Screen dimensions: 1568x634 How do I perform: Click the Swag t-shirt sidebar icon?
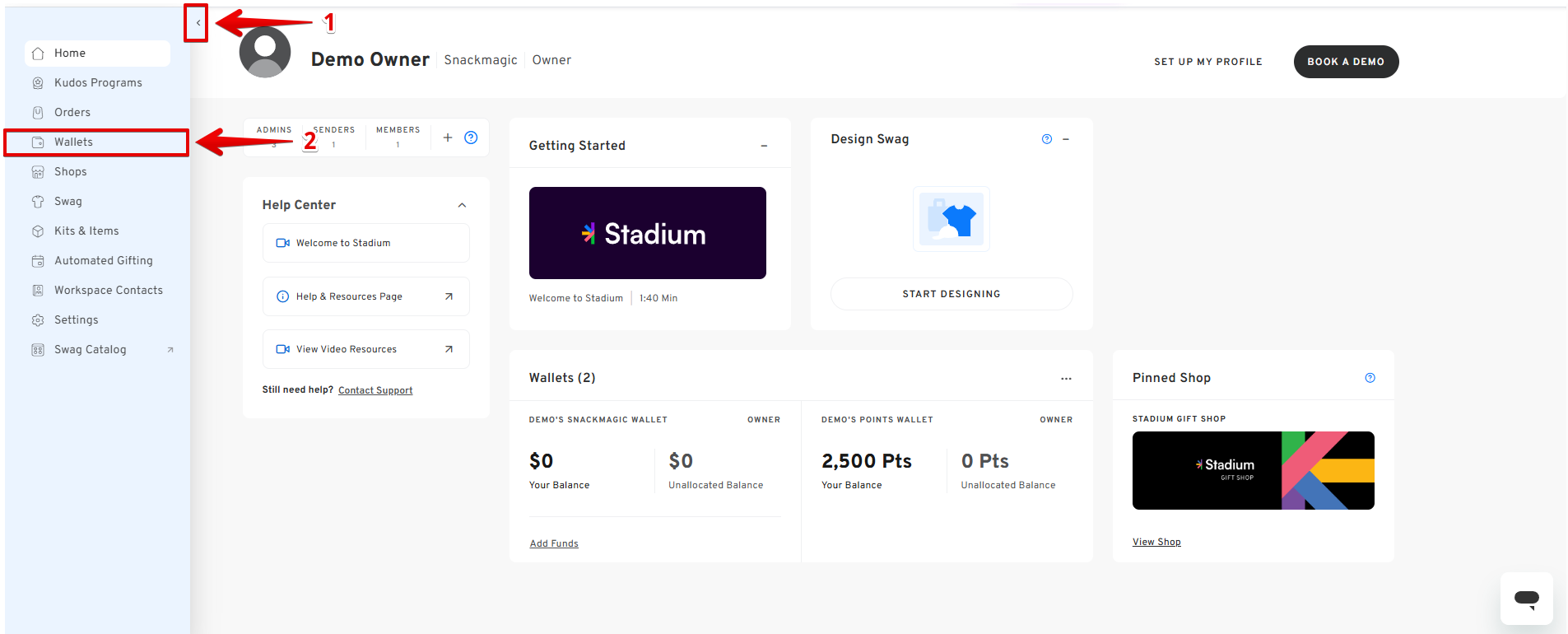click(x=38, y=202)
